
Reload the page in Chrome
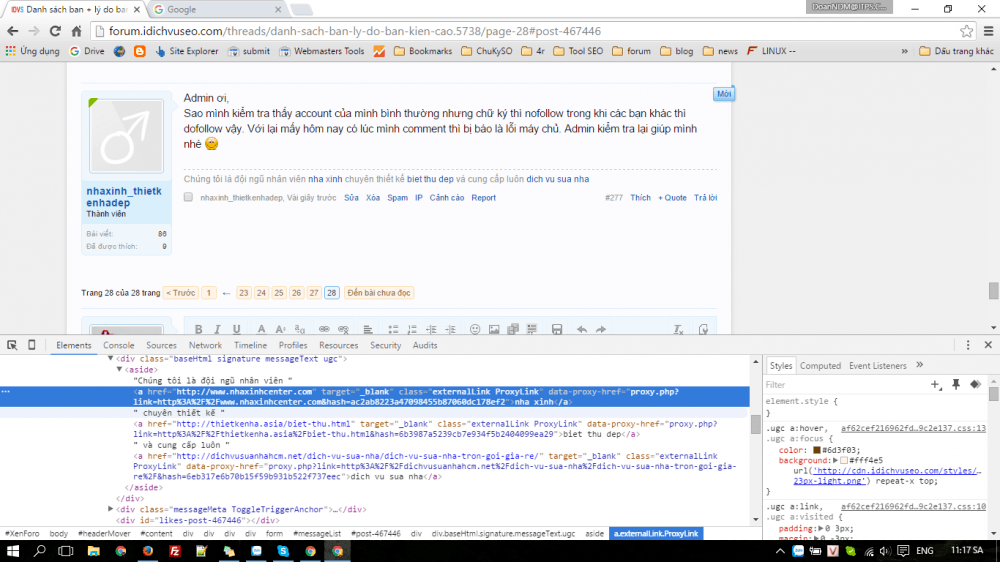pyautogui.click(x=55, y=31)
